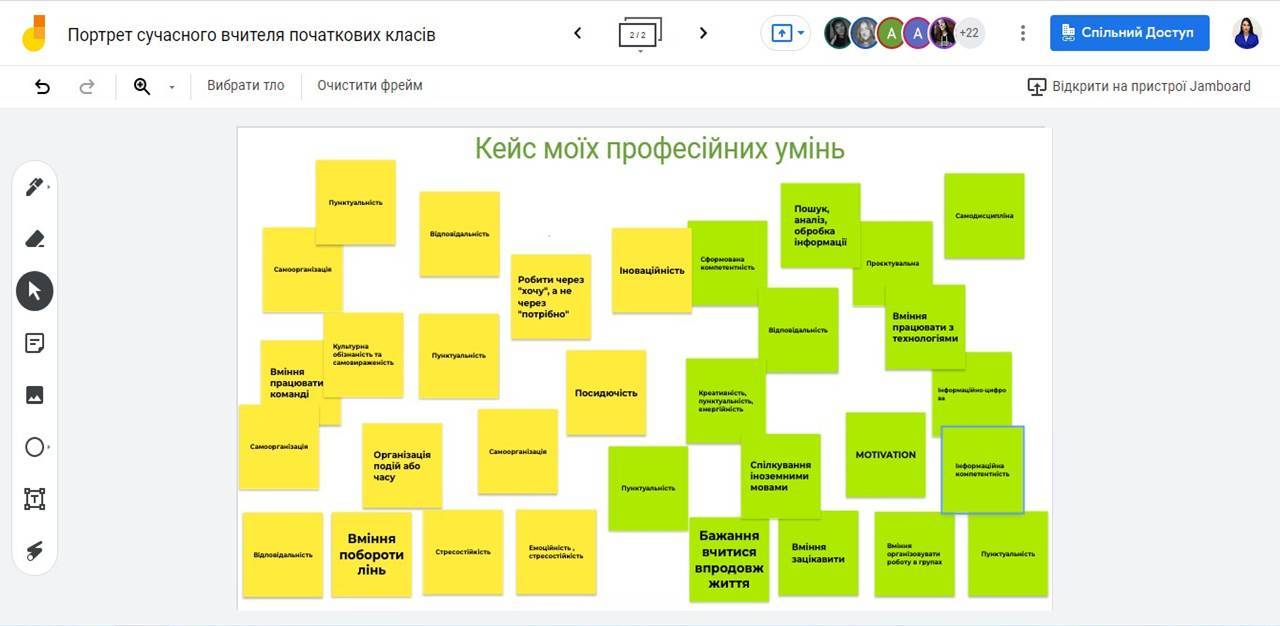Image resolution: width=1280 pixels, height=626 pixels.
Task: Add a sticky note from toolbar
Action: click(x=35, y=343)
